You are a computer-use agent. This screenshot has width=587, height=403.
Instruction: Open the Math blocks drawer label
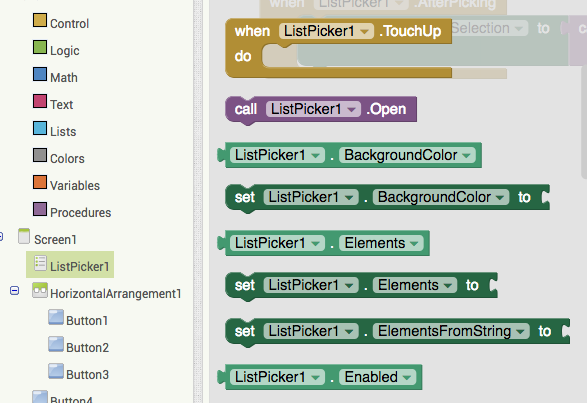pyautogui.click(x=64, y=78)
